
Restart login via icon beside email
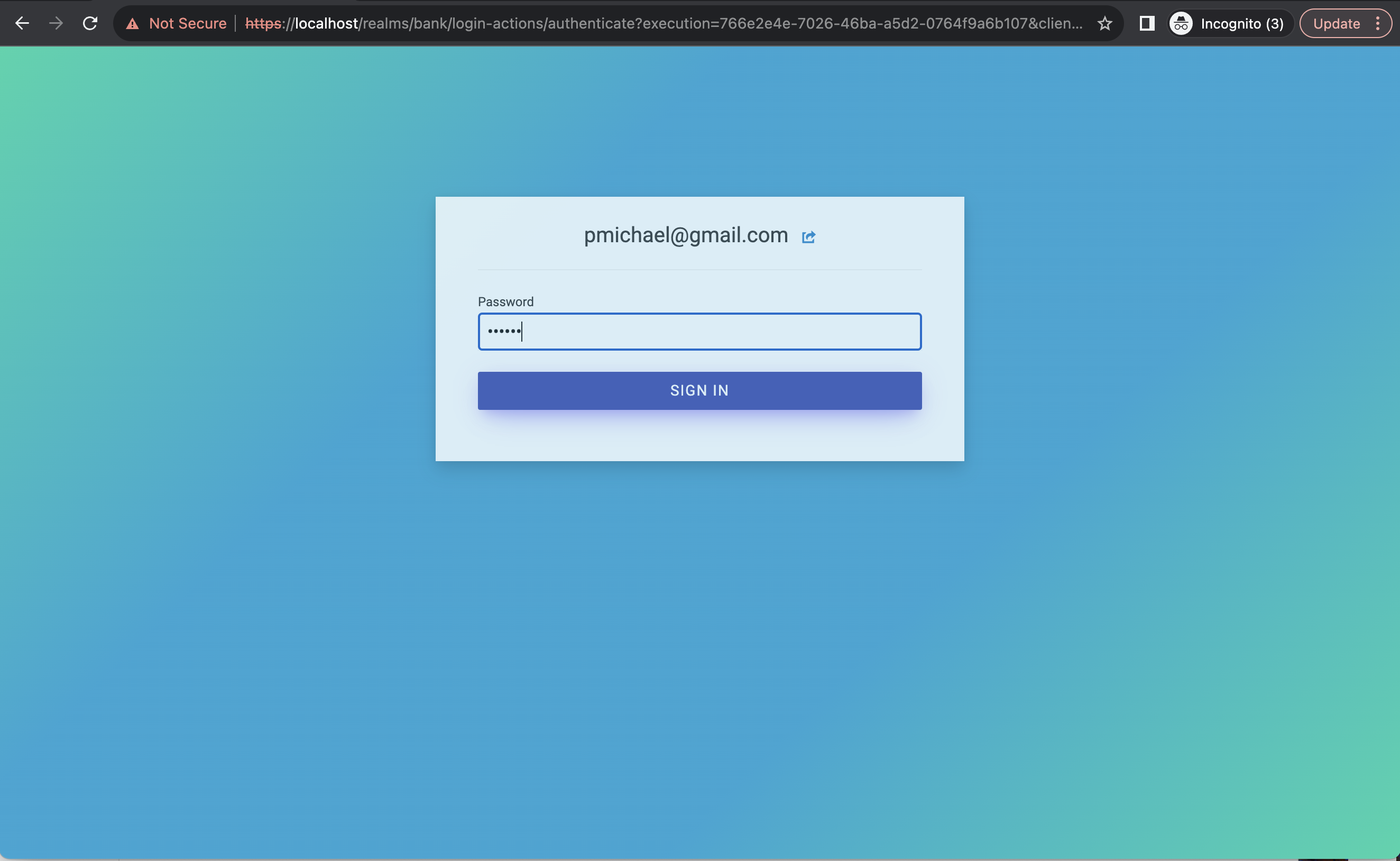coord(808,237)
